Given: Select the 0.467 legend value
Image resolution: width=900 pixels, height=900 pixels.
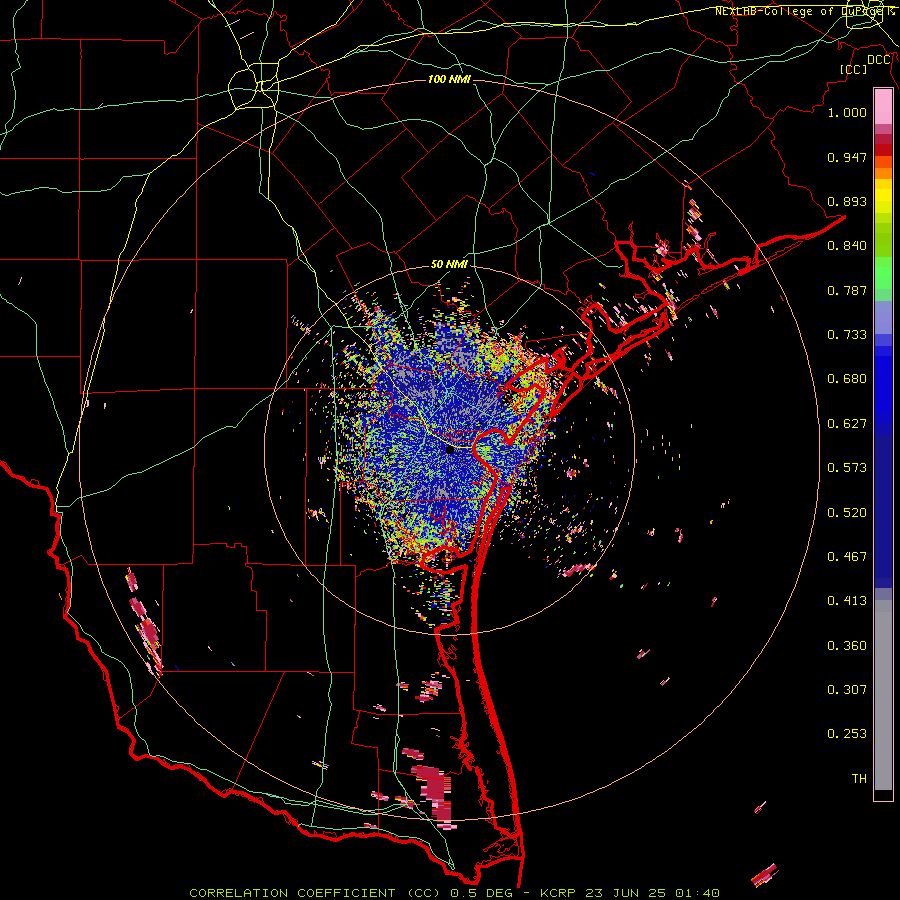Looking at the screenshot, I should pyautogui.click(x=847, y=557).
